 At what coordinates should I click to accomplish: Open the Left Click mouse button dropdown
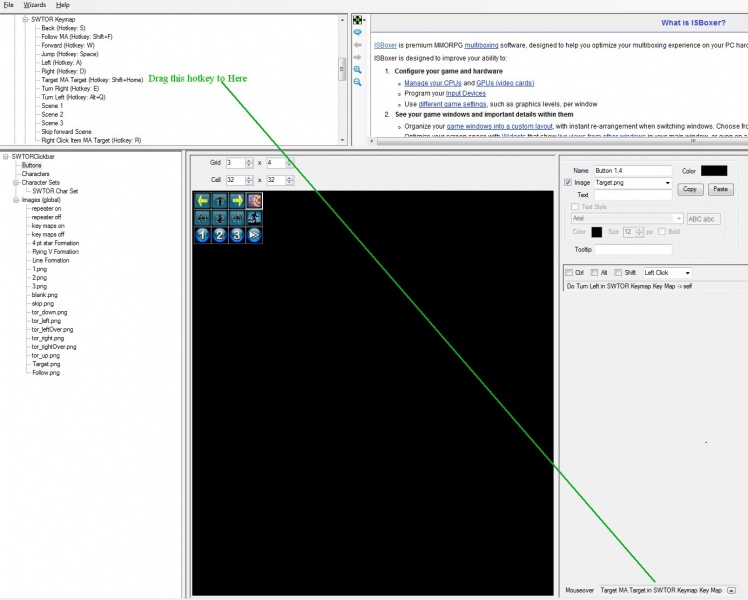click(667, 273)
